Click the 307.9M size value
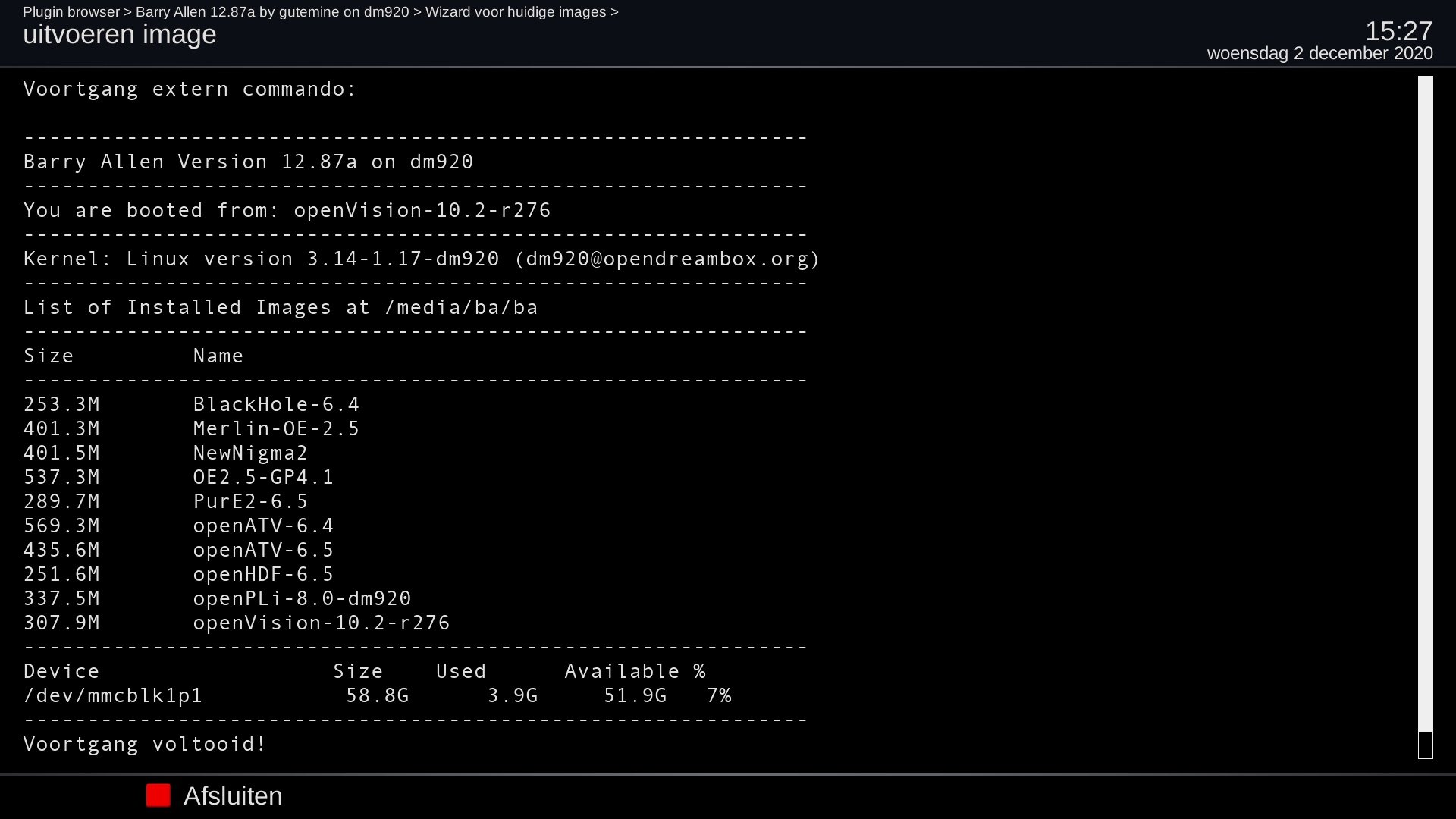This screenshot has width=1456, height=819. [61, 623]
